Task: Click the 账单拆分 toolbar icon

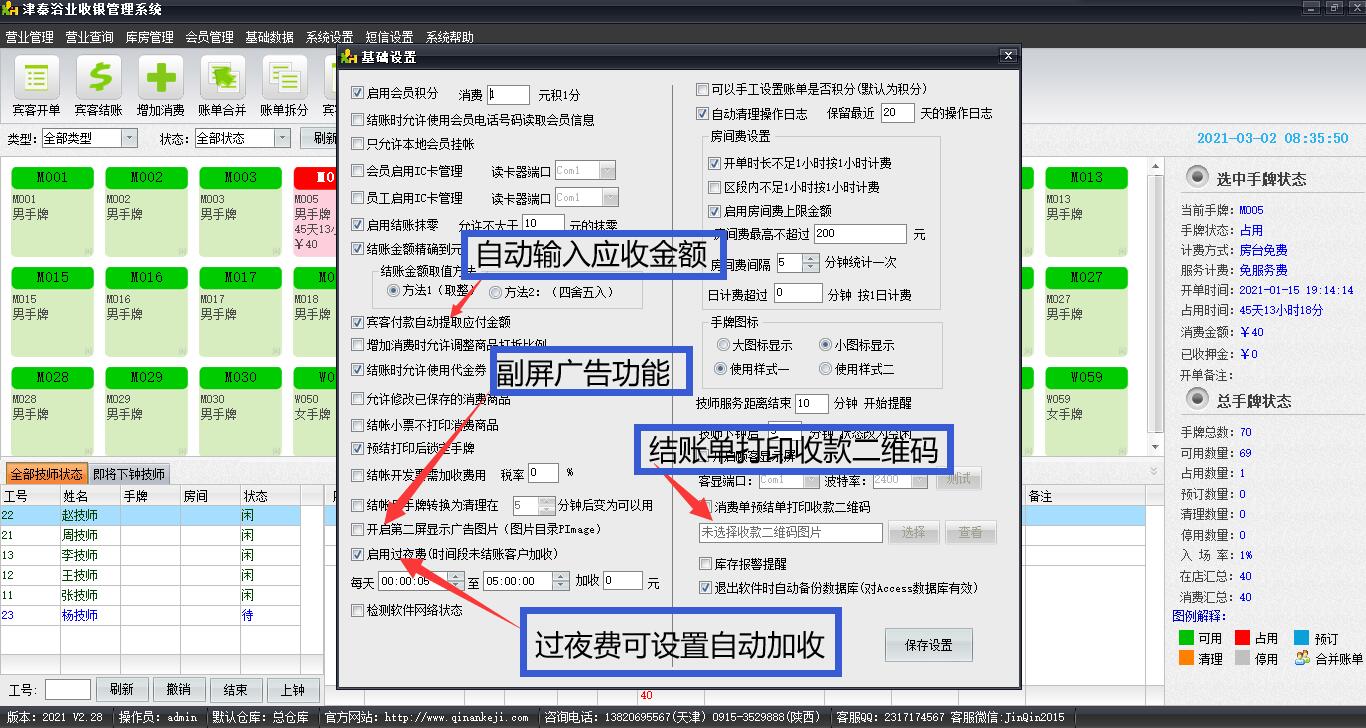Action: pyautogui.click(x=284, y=79)
